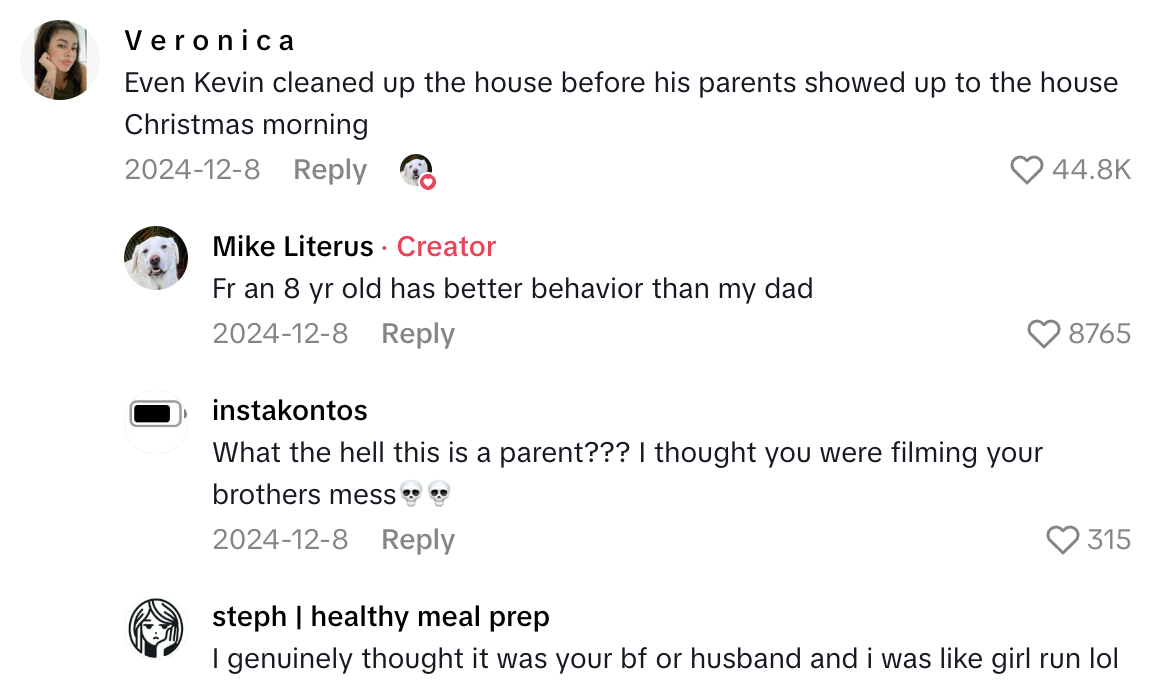Viewport: 1162px width, 686px height.
Task: Click the 2024-12-8 timestamp on Veronica's comment
Action: (192, 170)
